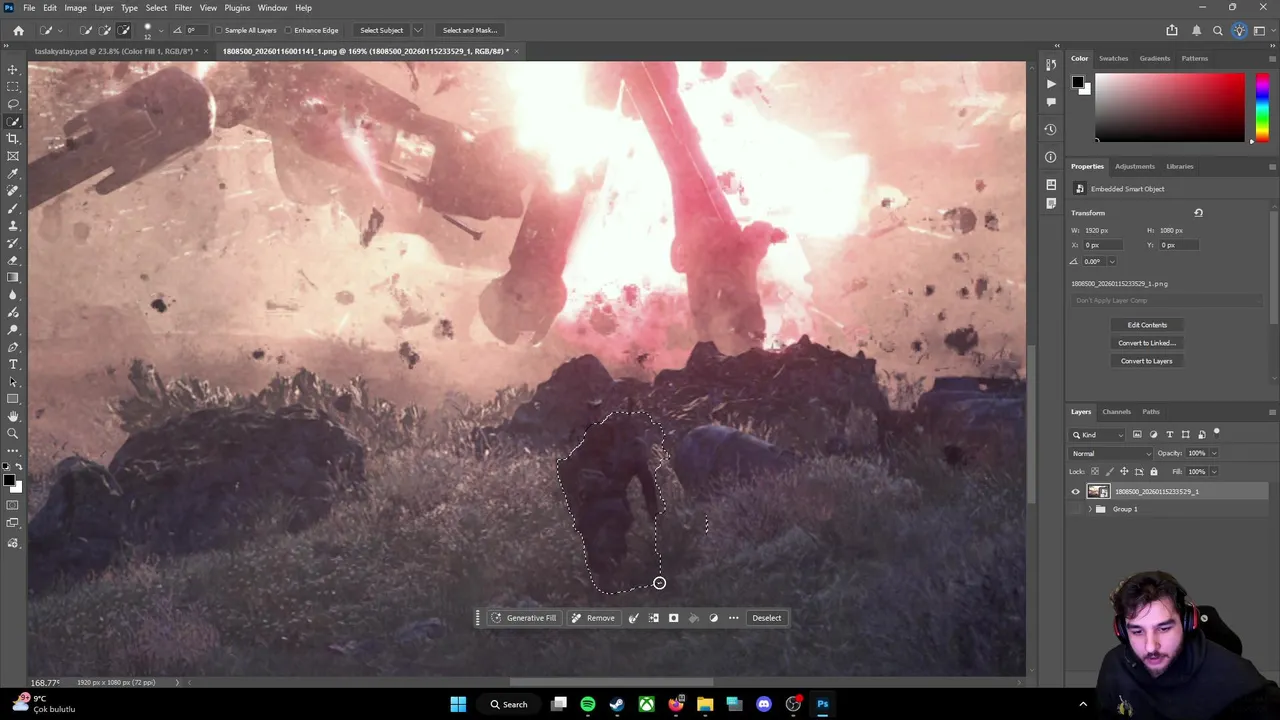Enable Sample All Layers checkbox

pyautogui.click(x=220, y=30)
